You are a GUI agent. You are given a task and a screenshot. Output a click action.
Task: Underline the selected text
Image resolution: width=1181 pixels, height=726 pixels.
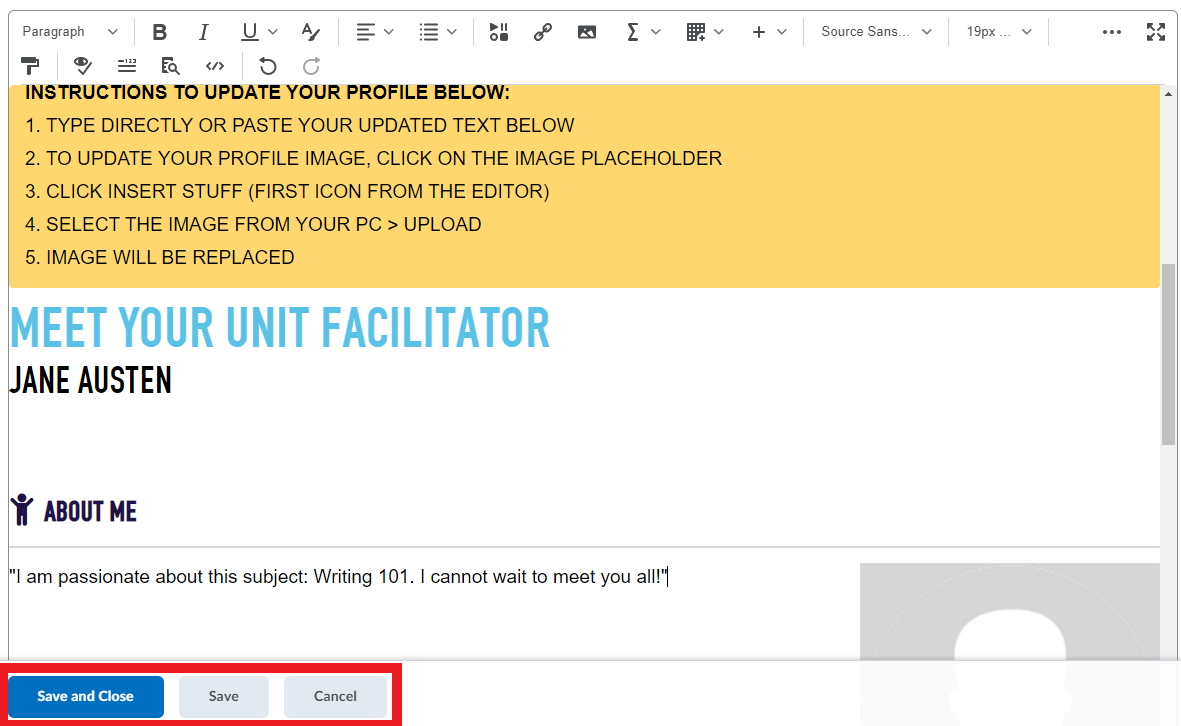click(x=249, y=32)
